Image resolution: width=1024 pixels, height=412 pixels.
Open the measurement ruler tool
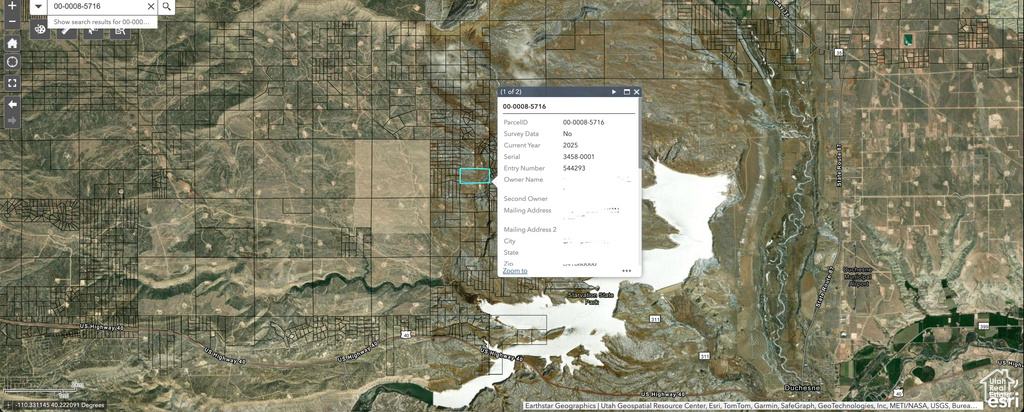click(65, 30)
